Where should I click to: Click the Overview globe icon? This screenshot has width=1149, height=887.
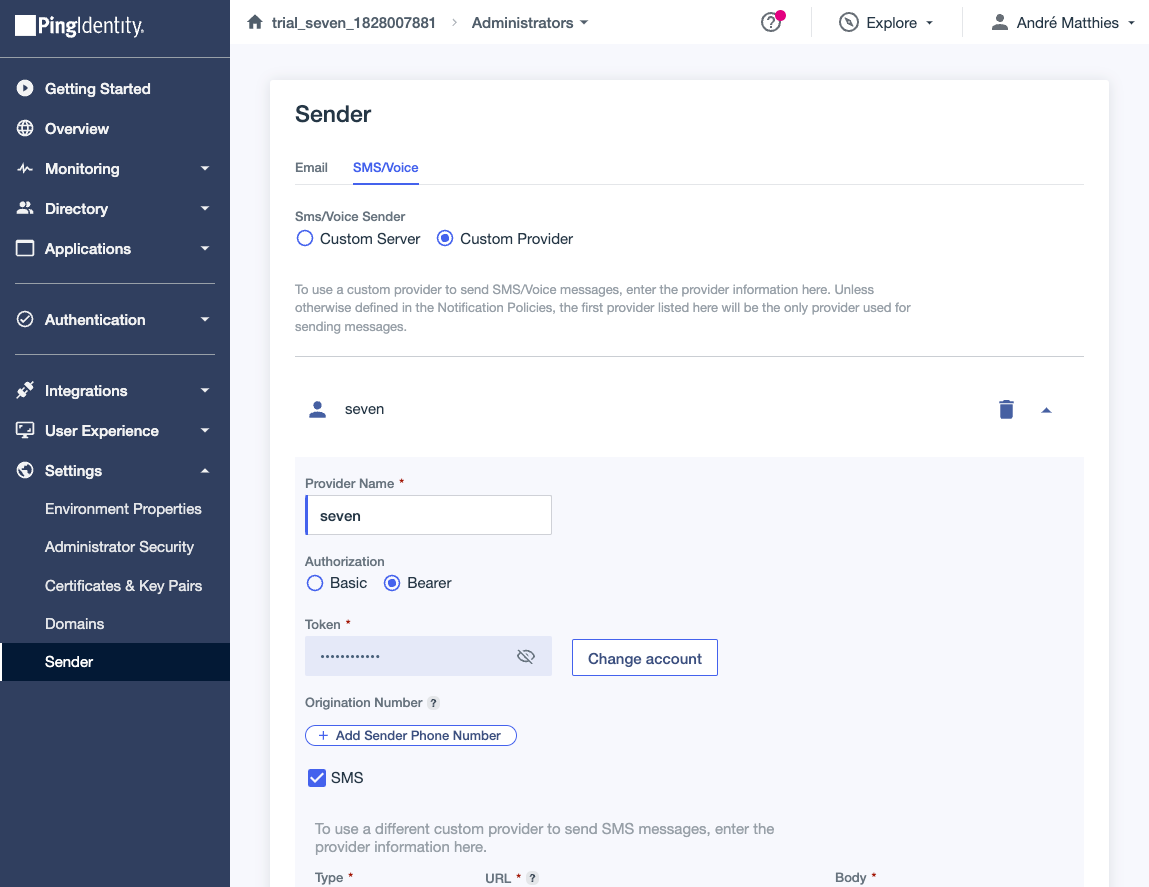25,128
